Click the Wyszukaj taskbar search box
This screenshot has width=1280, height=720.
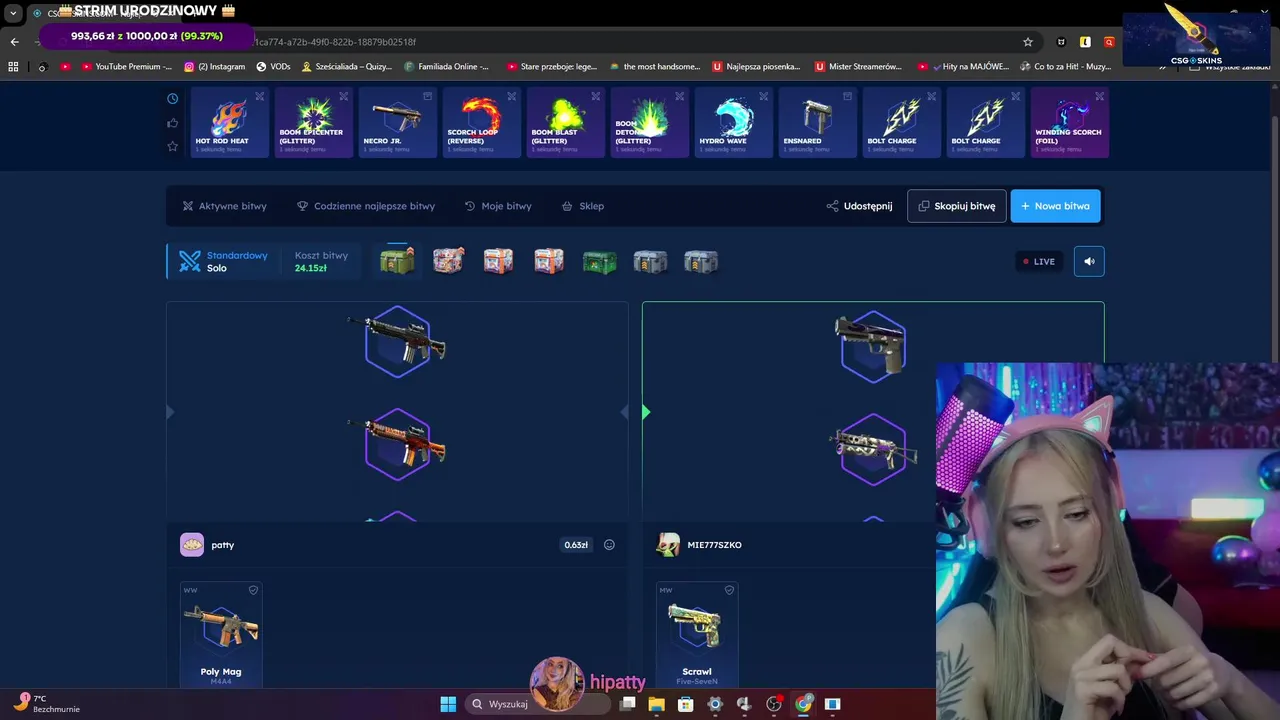coord(538,704)
